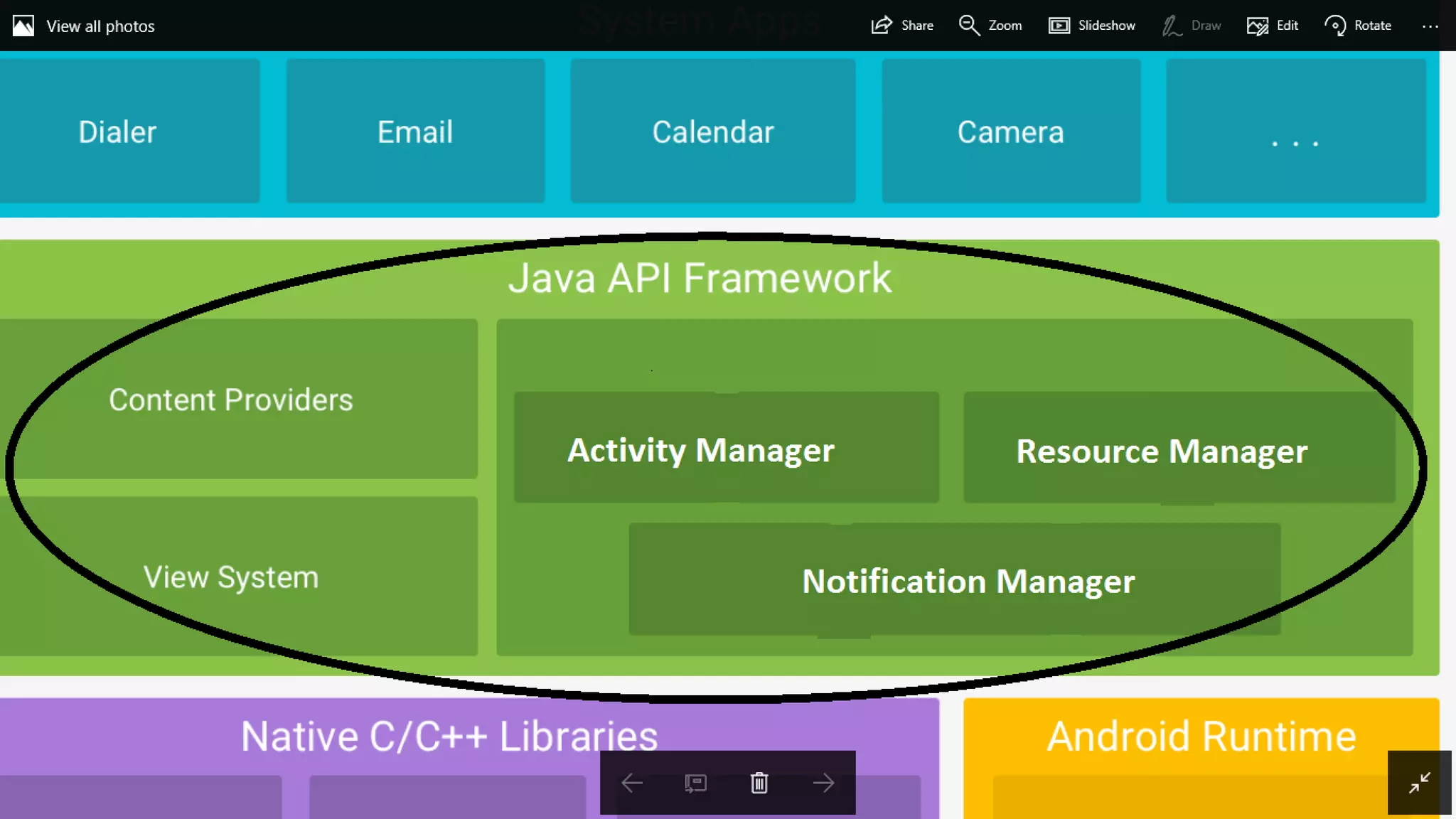Open the three-dot See more menu
The width and height of the screenshot is (1456, 819).
(x=1430, y=26)
